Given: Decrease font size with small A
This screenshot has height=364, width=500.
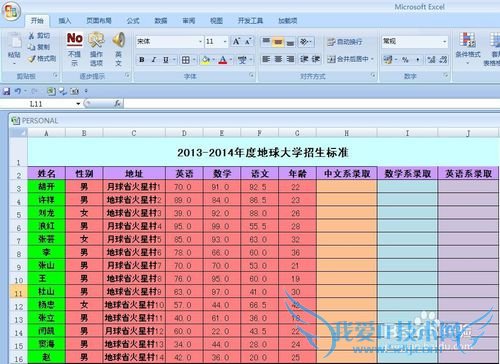Looking at the screenshot, I should (248, 41).
